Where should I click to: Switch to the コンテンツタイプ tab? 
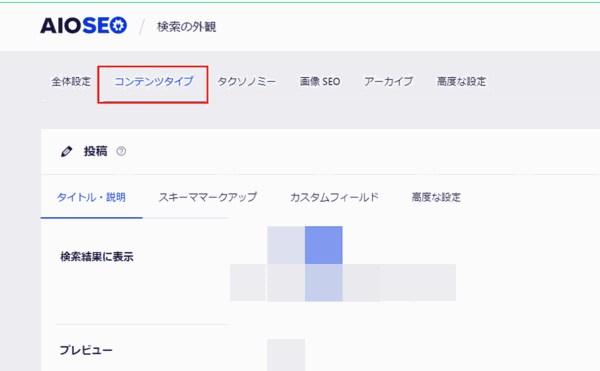(154, 81)
